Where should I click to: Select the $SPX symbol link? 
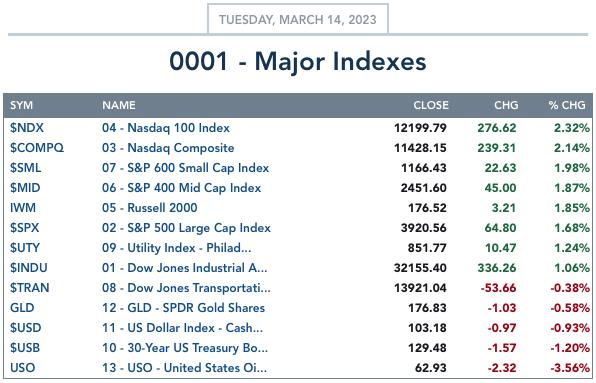tap(24, 228)
